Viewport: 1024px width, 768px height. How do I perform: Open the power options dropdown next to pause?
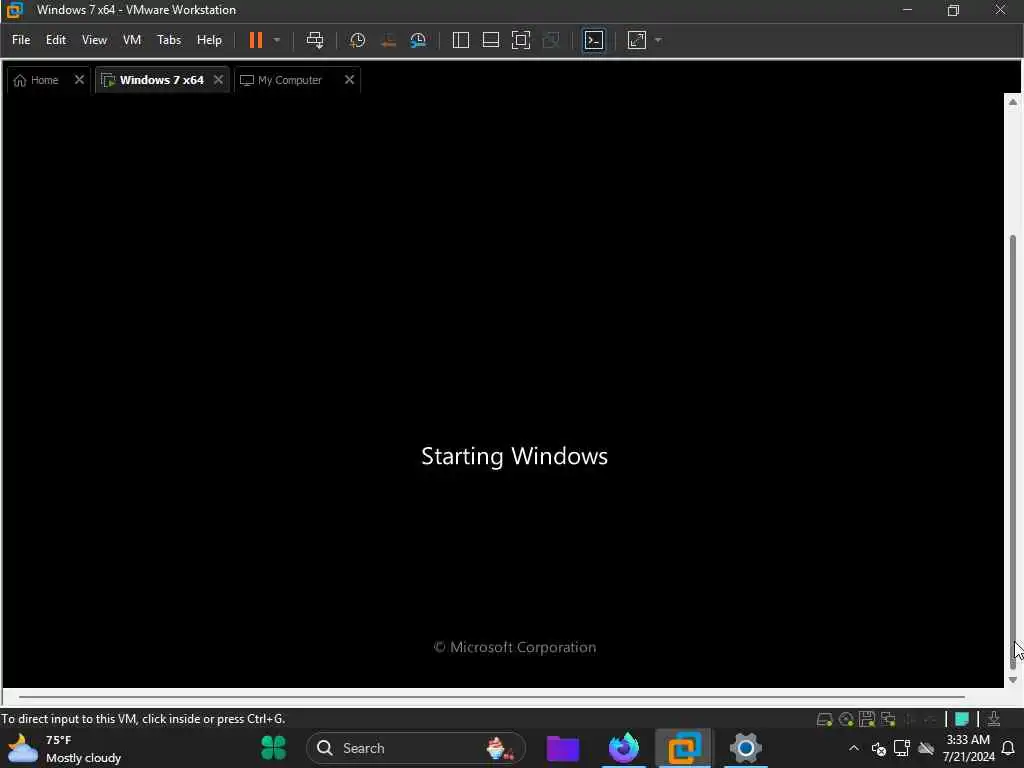click(277, 40)
